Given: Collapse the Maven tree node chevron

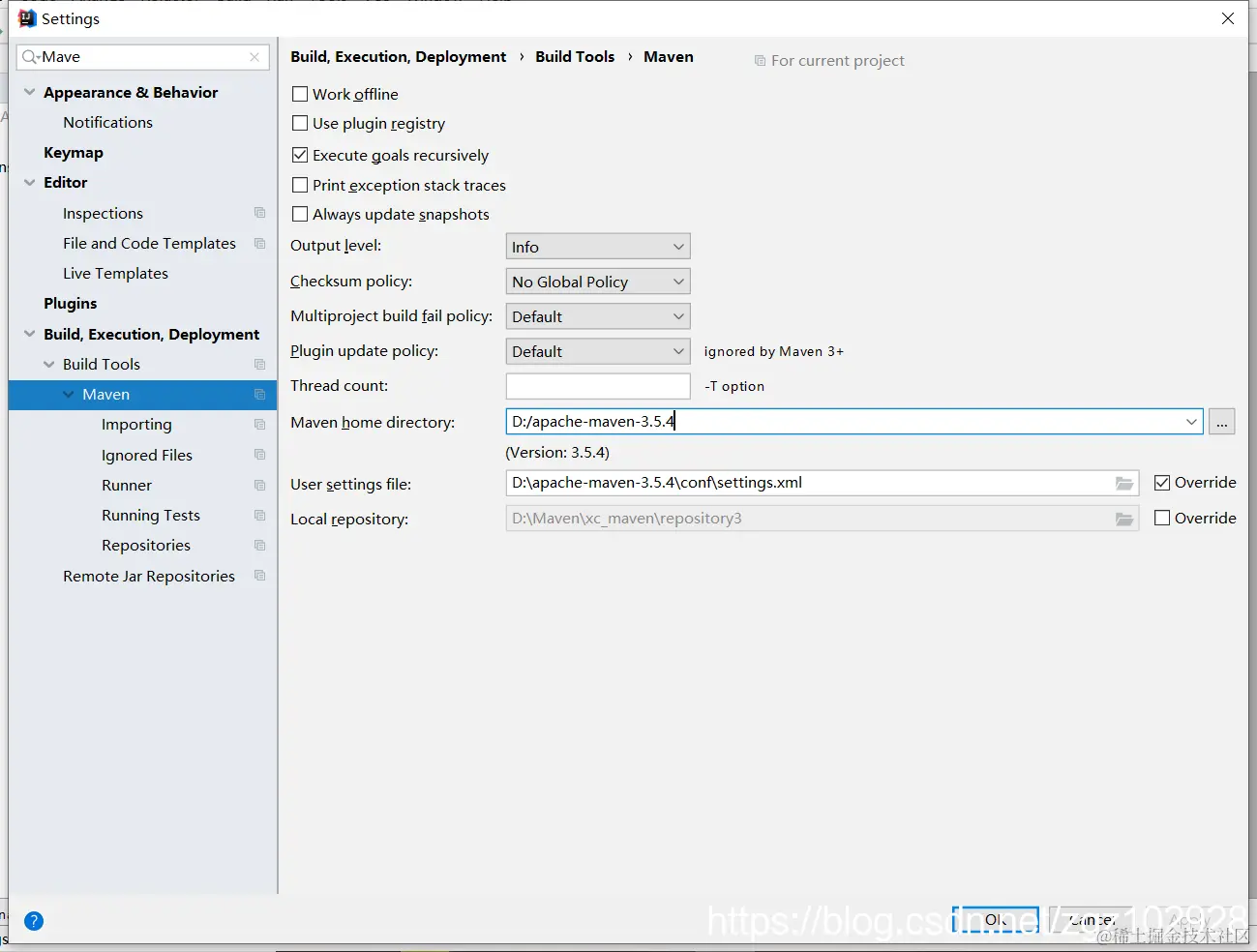Looking at the screenshot, I should click(69, 394).
